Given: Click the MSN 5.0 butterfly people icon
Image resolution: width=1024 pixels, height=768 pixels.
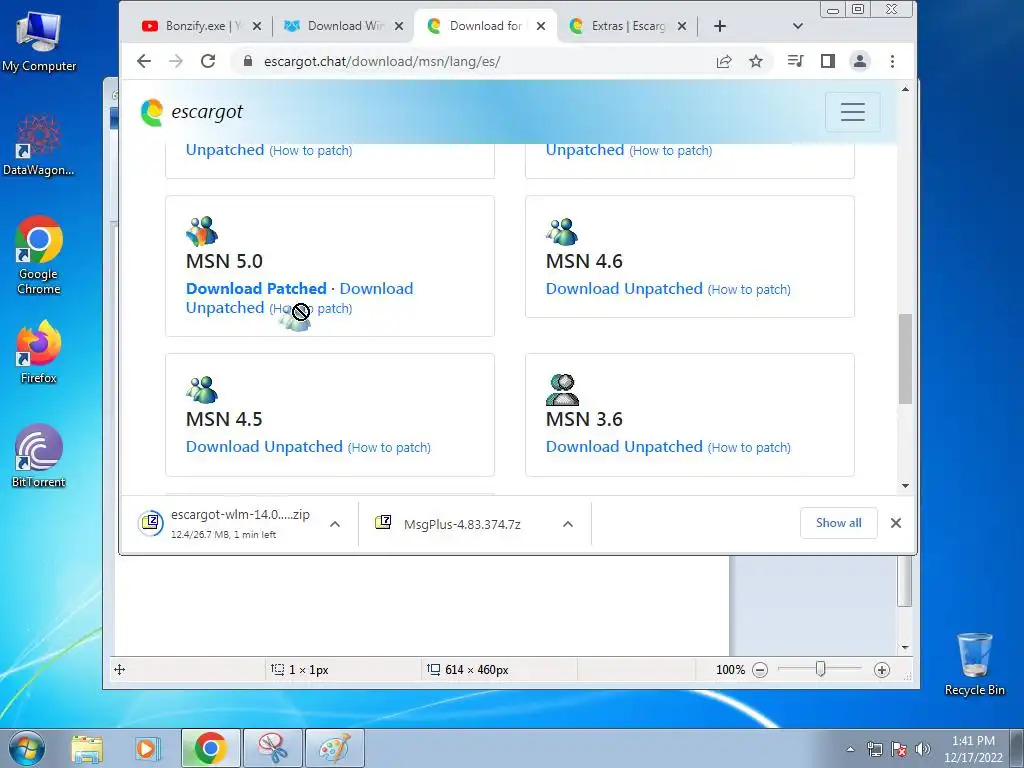Looking at the screenshot, I should (x=202, y=231).
